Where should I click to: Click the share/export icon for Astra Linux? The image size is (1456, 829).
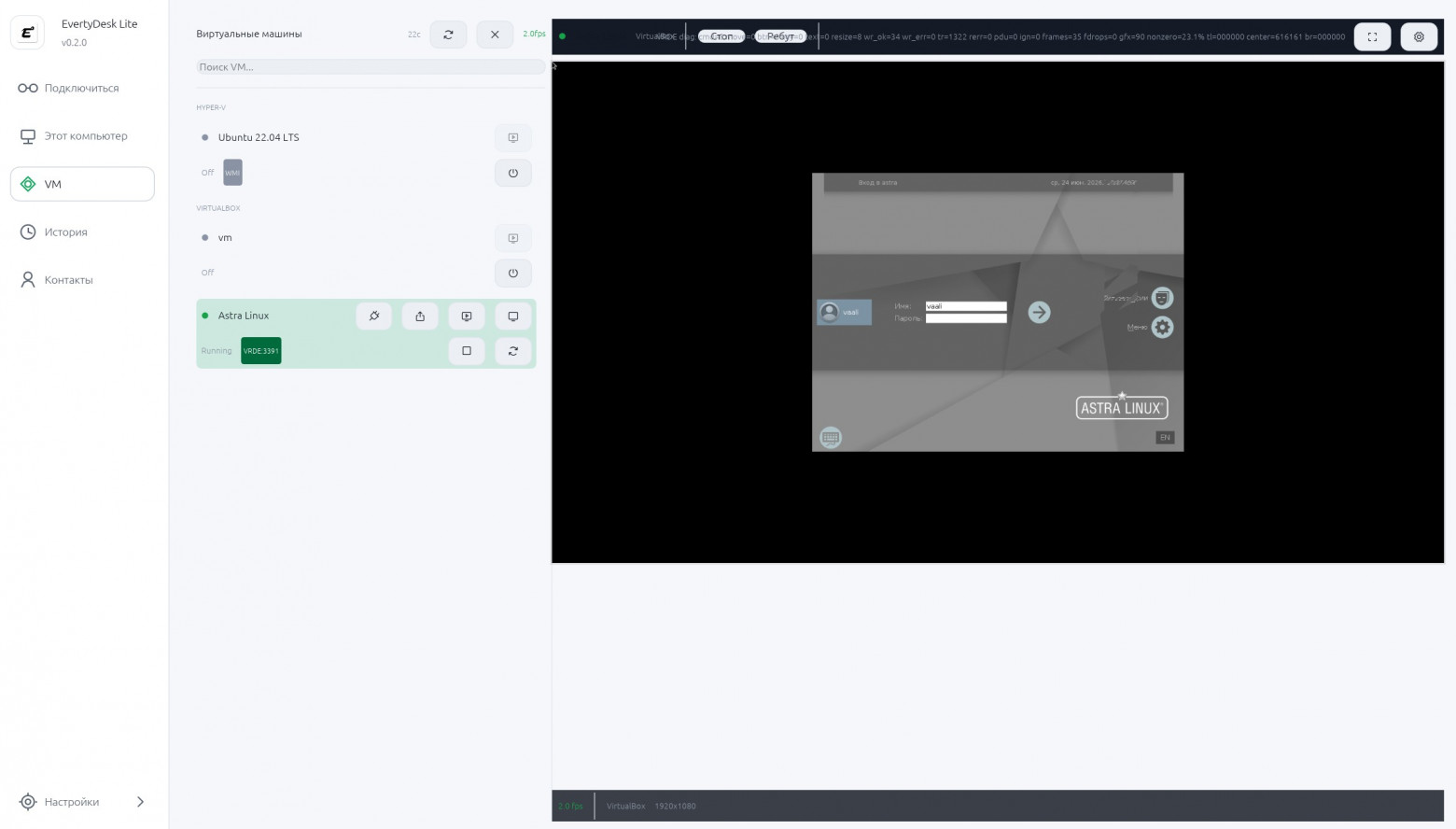(x=420, y=316)
